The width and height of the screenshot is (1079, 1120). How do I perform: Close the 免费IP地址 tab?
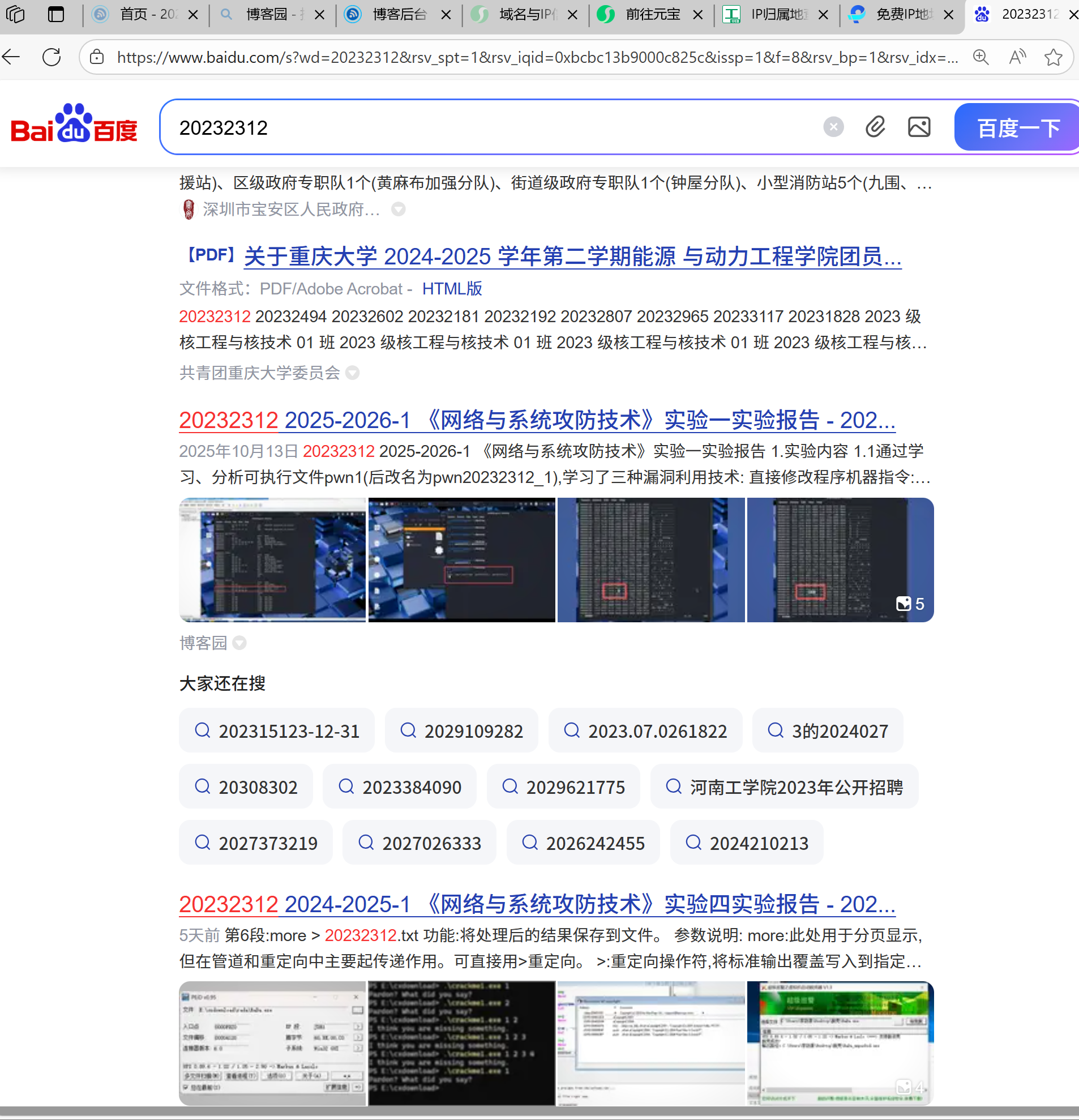949,15
